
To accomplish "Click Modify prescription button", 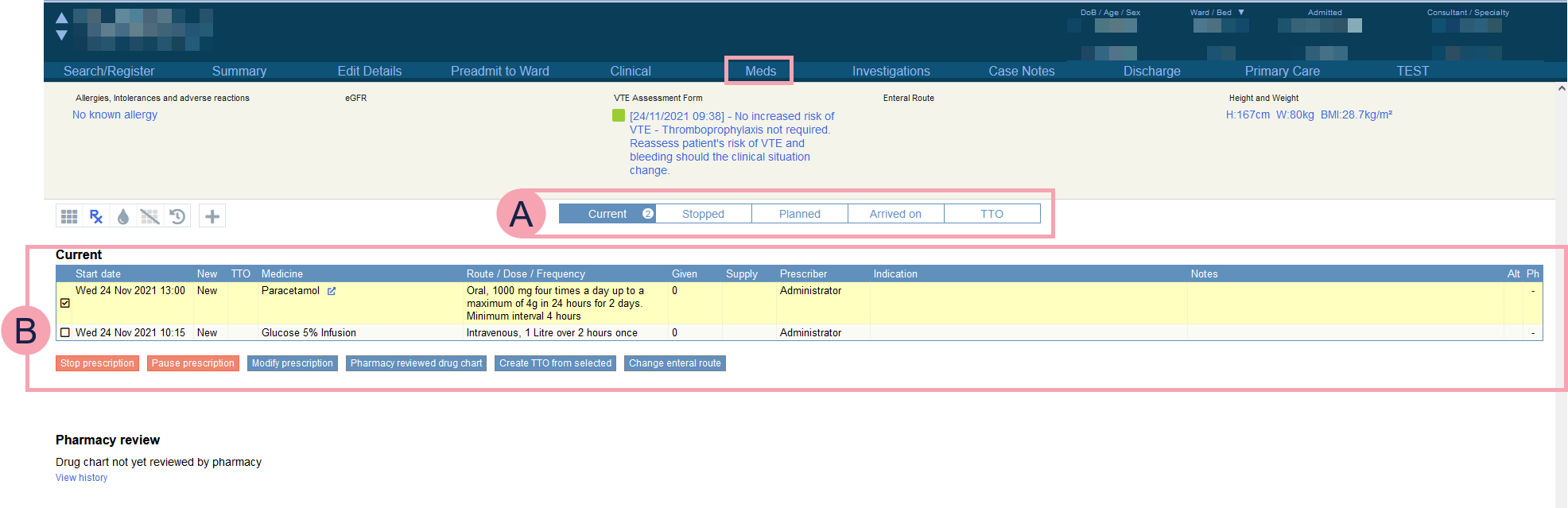I will (292, 363).
